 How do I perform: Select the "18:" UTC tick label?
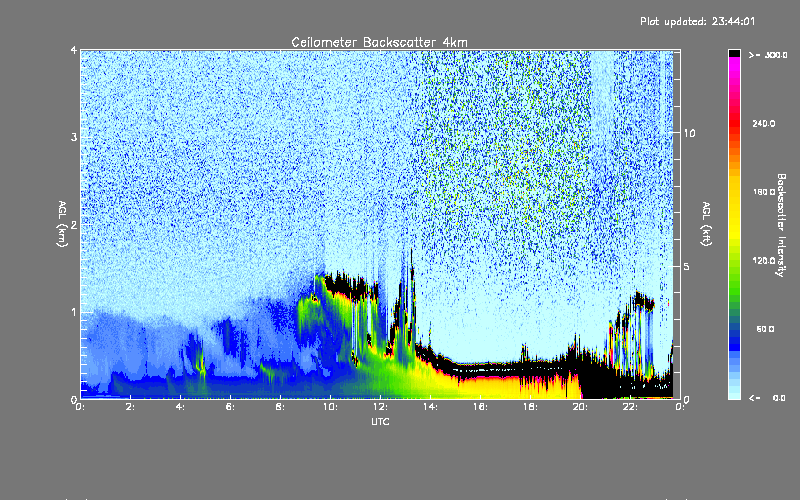coord(530,407)
